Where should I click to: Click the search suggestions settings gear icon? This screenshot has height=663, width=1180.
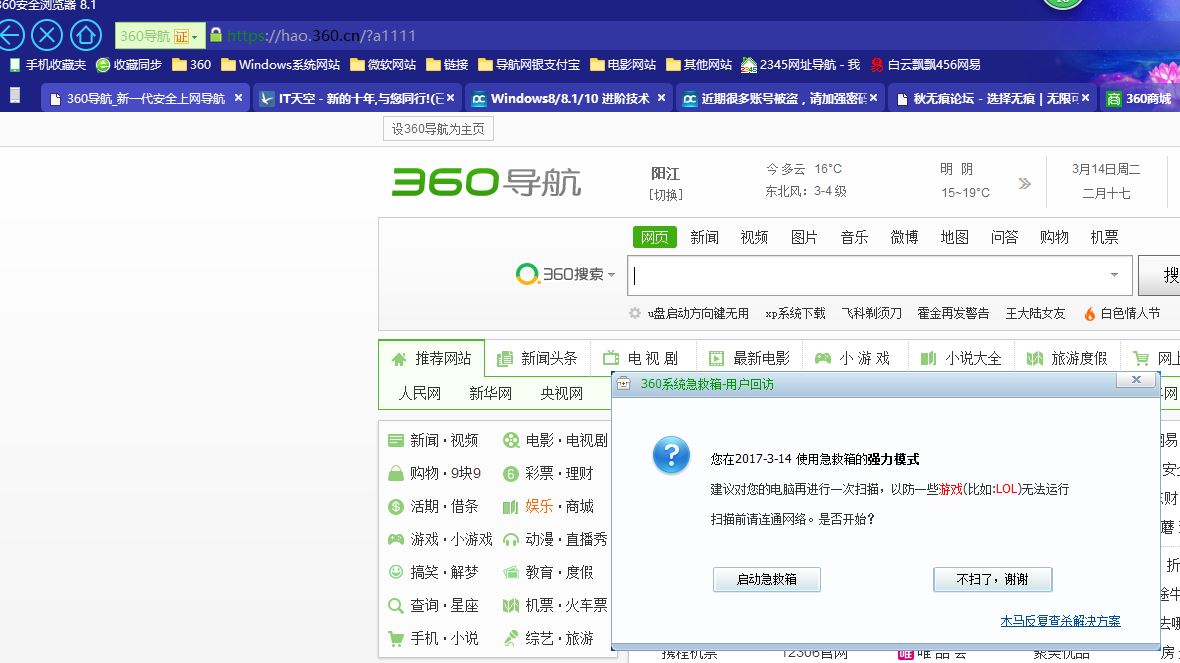[x=634, y=313]
